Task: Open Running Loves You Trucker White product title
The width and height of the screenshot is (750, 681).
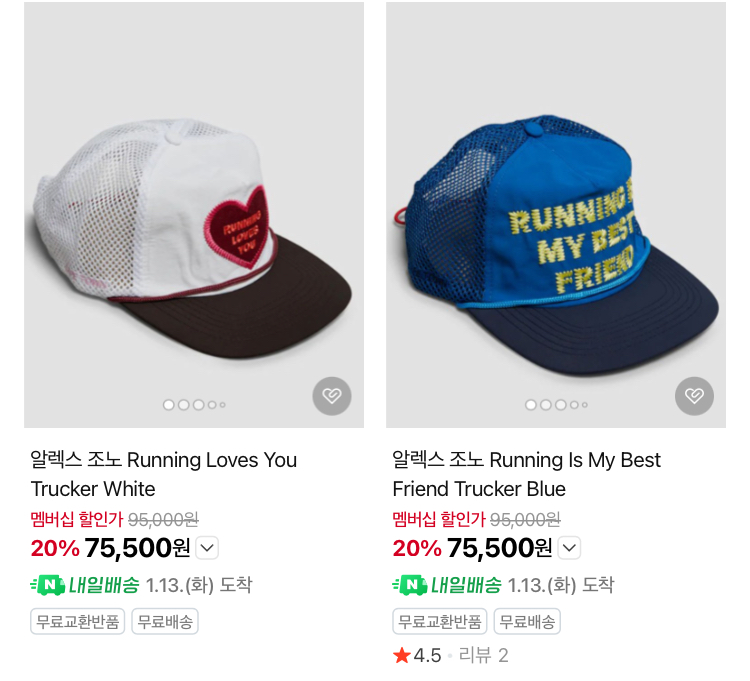Action: coord(164,474)
